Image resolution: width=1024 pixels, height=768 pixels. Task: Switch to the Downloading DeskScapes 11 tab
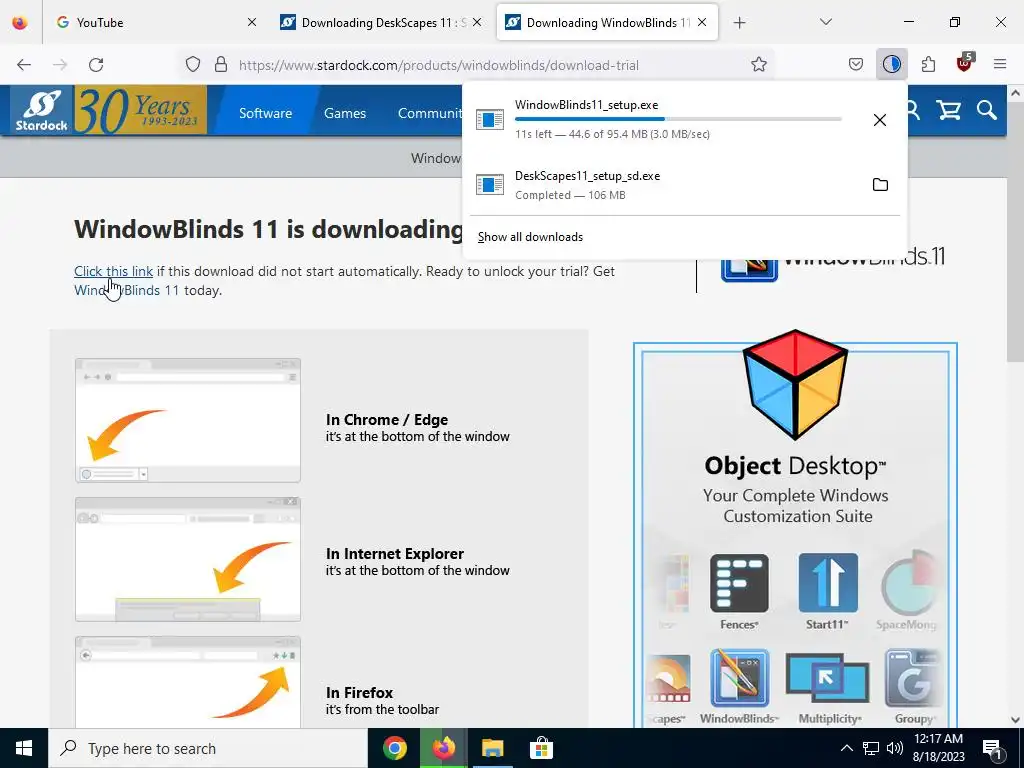(x=380, y=22)
